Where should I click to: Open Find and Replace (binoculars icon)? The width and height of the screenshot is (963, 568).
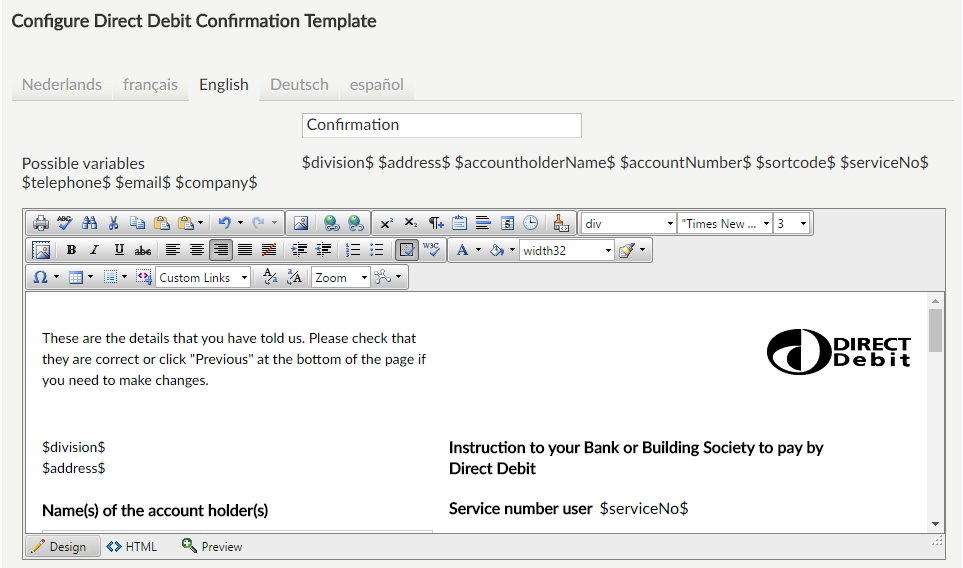click(89, 224)
